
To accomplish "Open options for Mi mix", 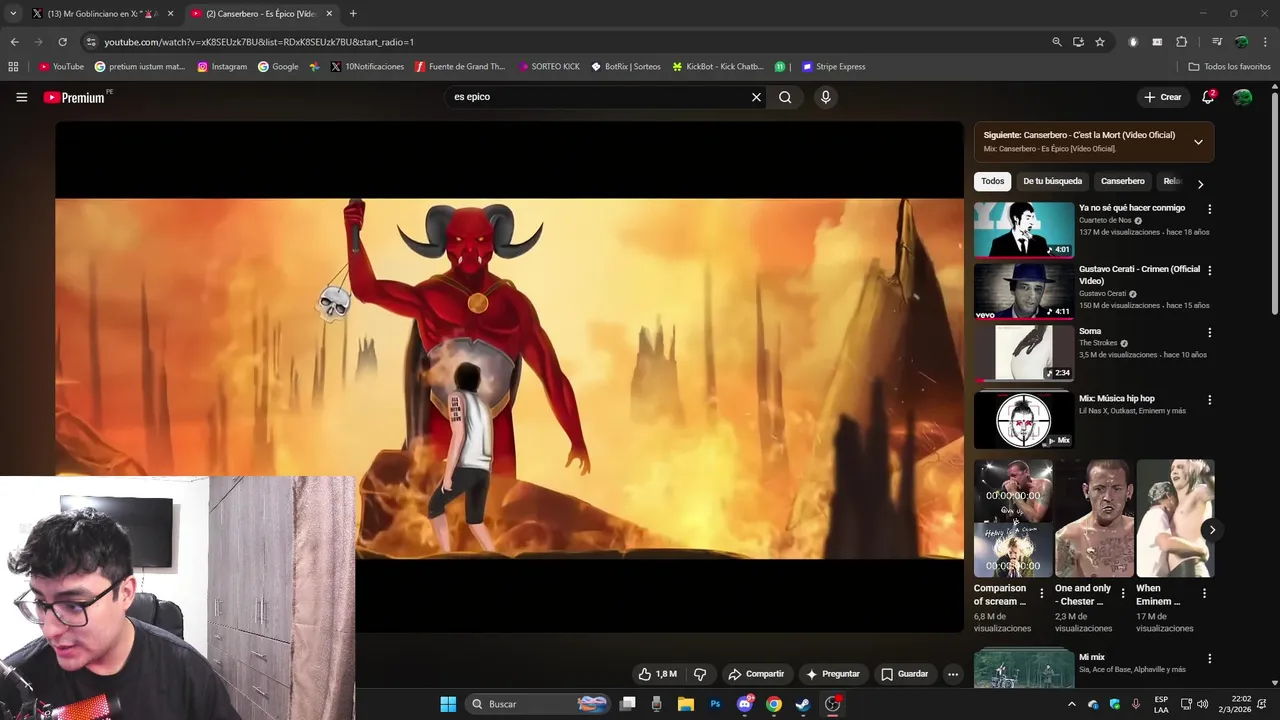I will coord(1209,658).
